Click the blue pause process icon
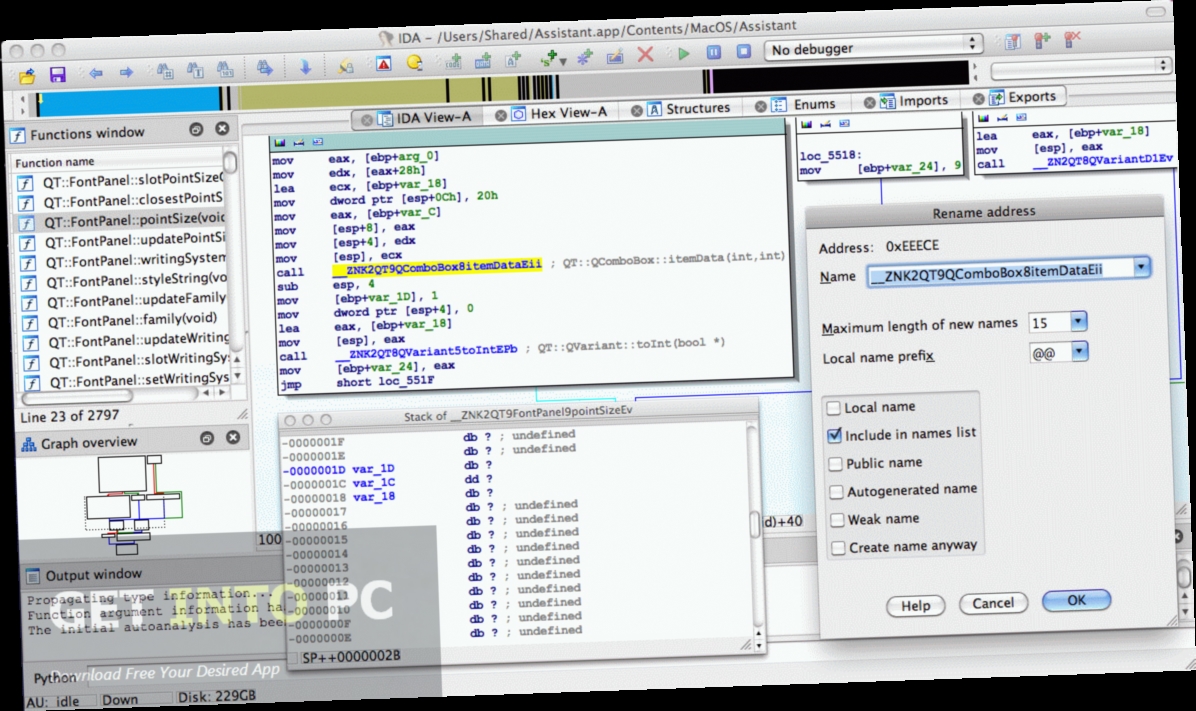 (x=714, y=52)
